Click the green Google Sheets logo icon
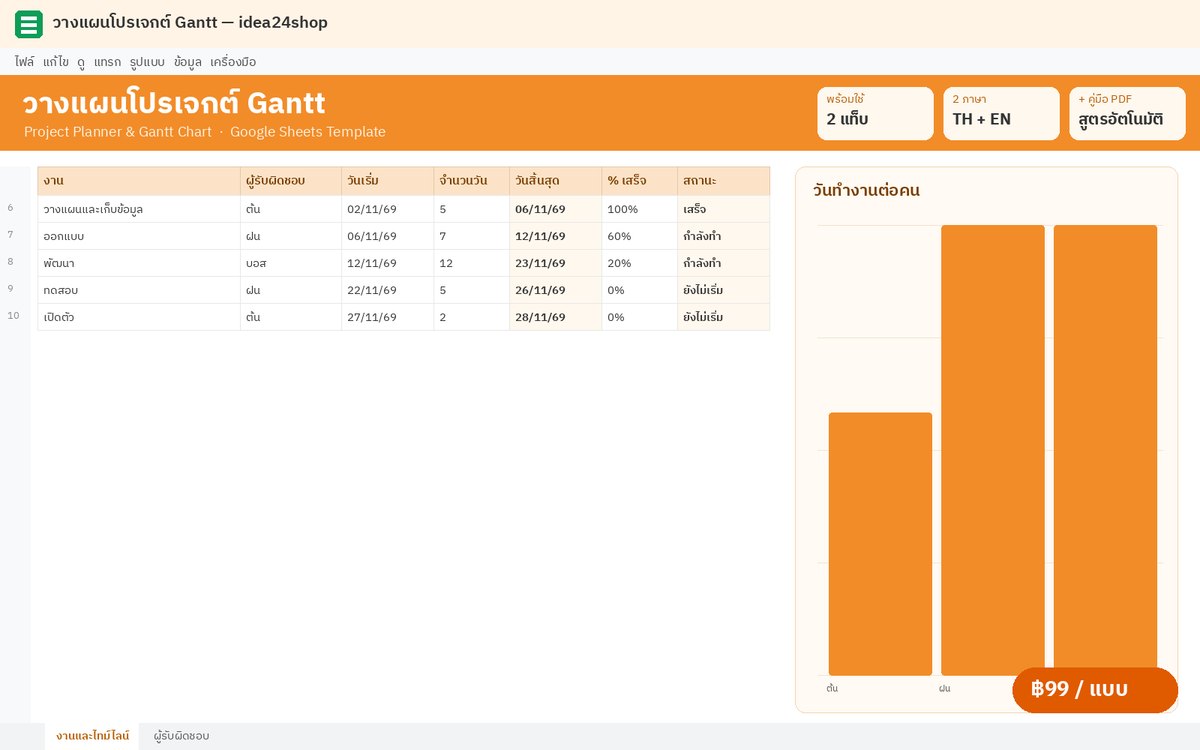The width and height of the screenshot is (1200, 750). [x=29, y=24]
